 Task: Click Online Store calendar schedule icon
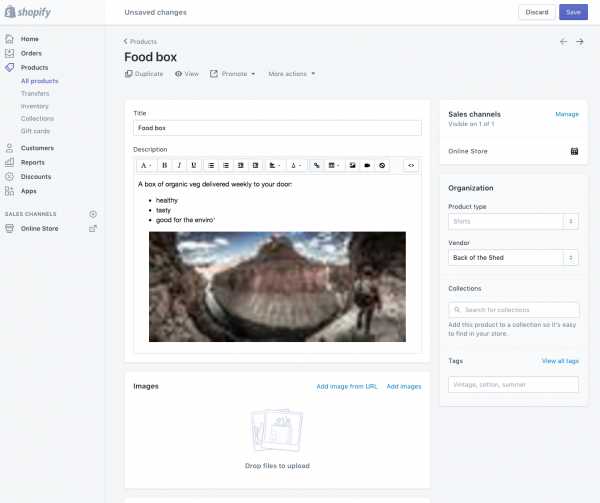coord(574,151)
